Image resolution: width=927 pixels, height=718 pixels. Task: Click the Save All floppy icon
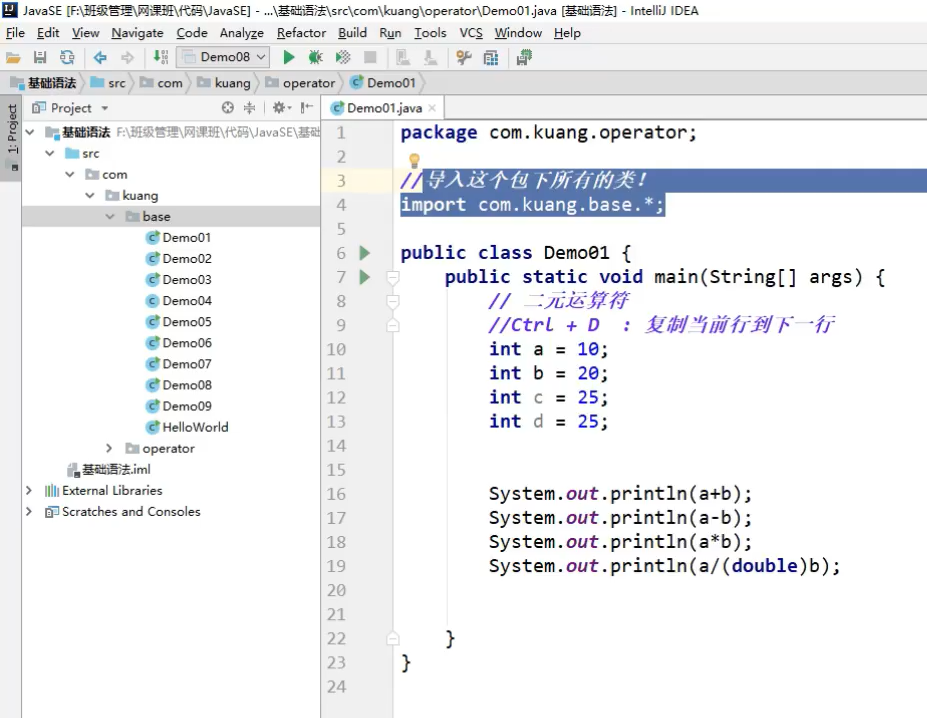(x=40, y=58)
